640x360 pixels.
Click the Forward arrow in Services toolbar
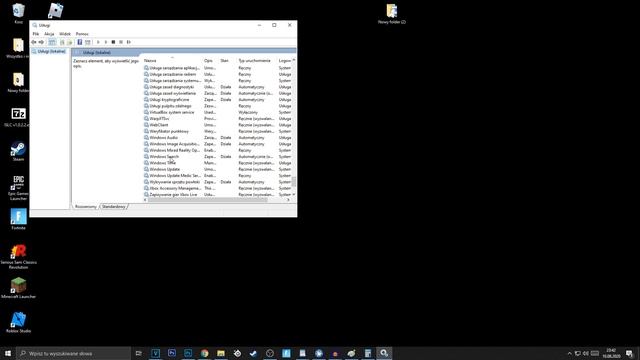(41, 42)
